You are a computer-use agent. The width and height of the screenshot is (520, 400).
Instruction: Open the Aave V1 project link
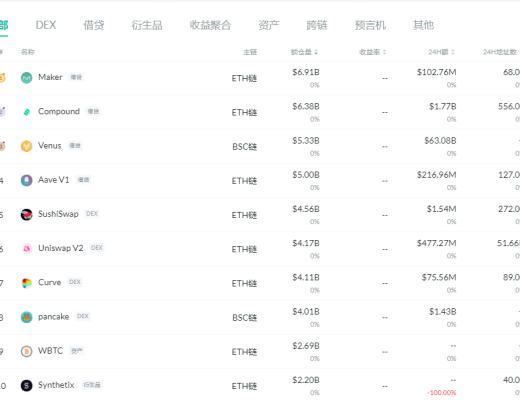(x=54, y=180)
